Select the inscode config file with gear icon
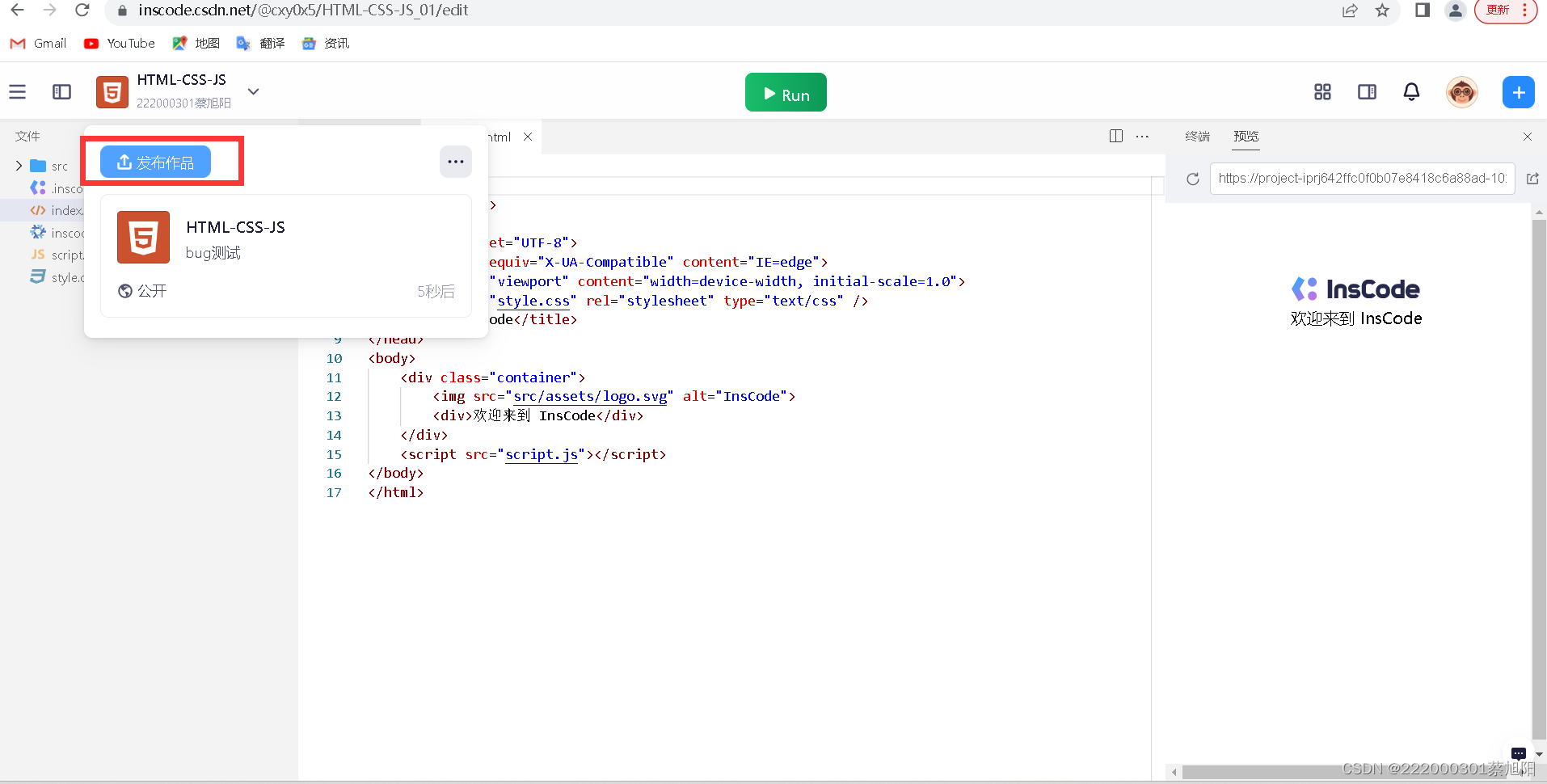 (57, 233)
